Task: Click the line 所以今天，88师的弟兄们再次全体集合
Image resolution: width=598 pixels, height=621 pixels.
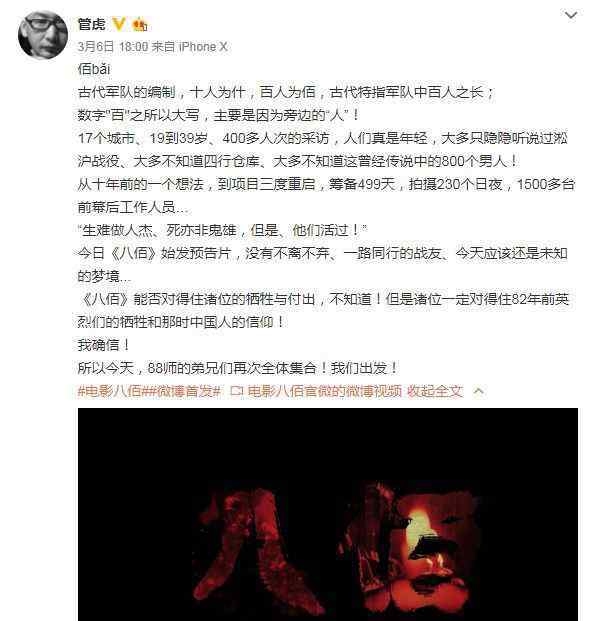Action: pyautogui.click(x=238, y=368)
